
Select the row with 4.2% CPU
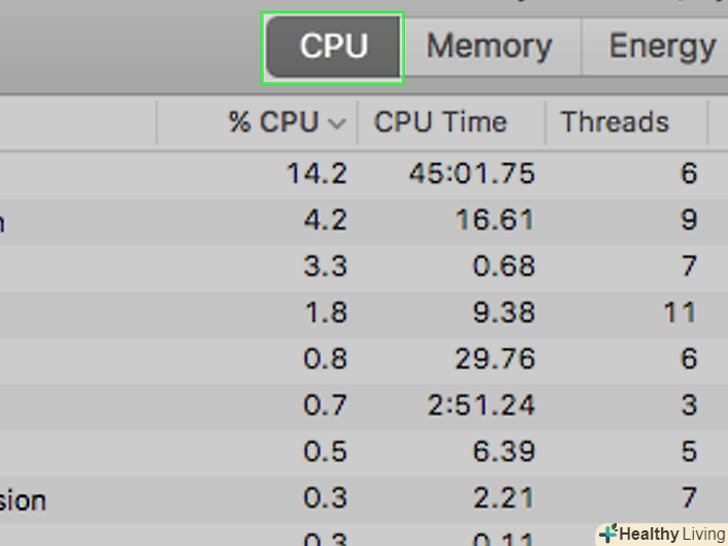point(325,220)
